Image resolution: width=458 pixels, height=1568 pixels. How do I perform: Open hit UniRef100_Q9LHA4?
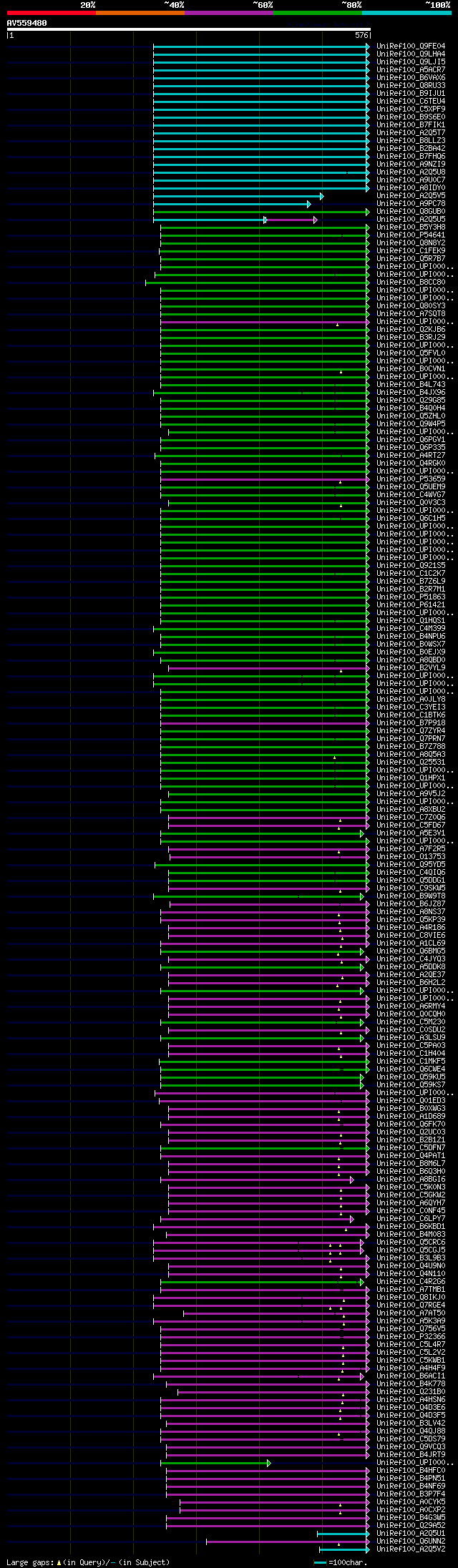(x=411, y=54)
